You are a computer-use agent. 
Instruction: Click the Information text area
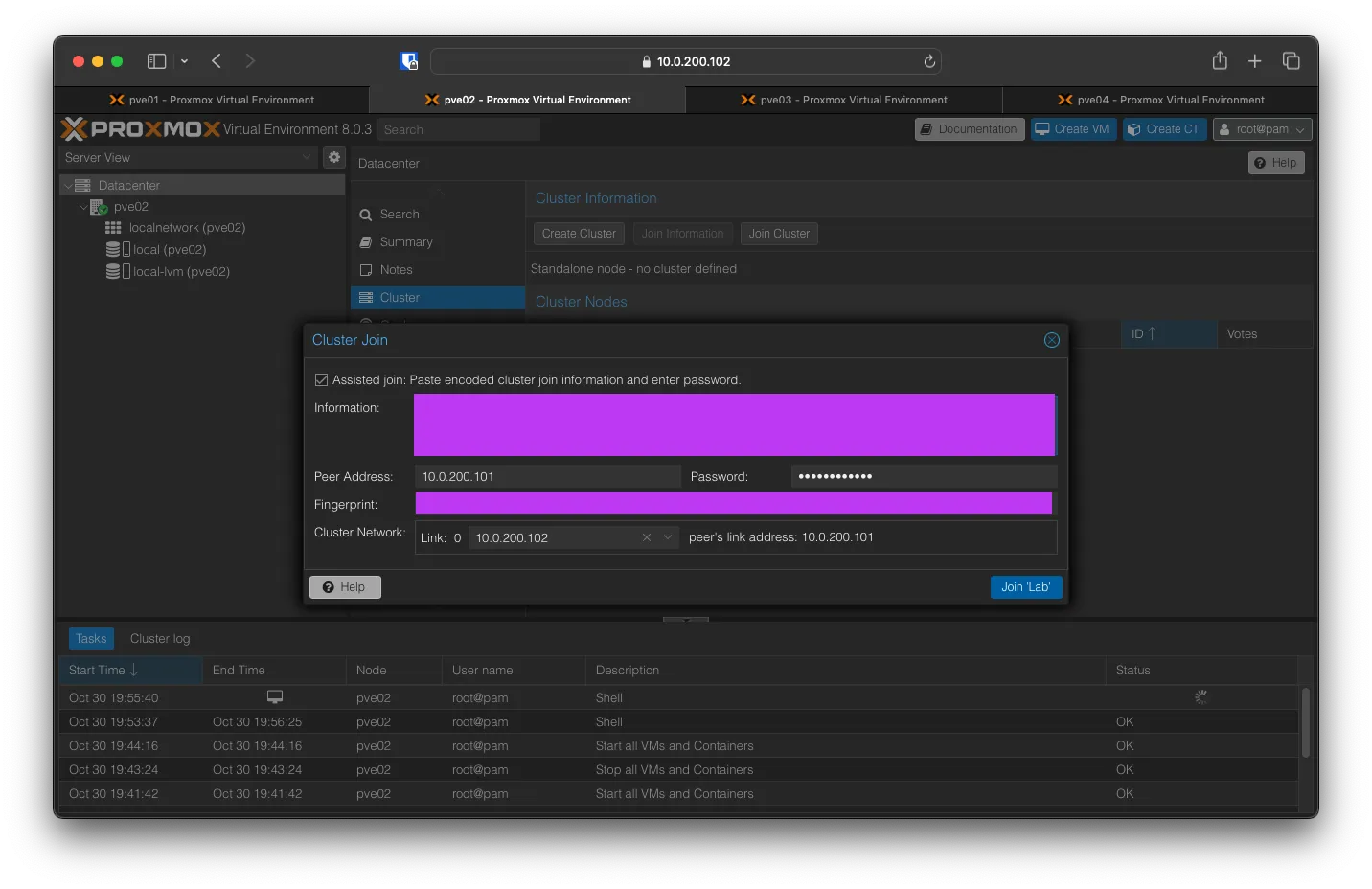(x=735, y=425)
